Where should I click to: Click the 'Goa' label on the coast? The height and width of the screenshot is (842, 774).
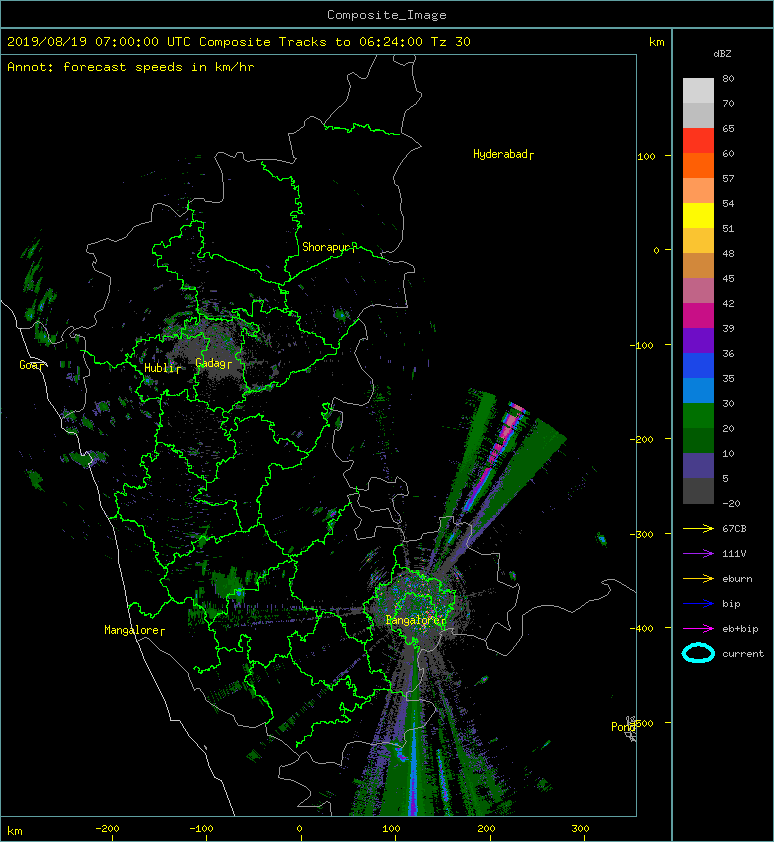coord(32,365)
